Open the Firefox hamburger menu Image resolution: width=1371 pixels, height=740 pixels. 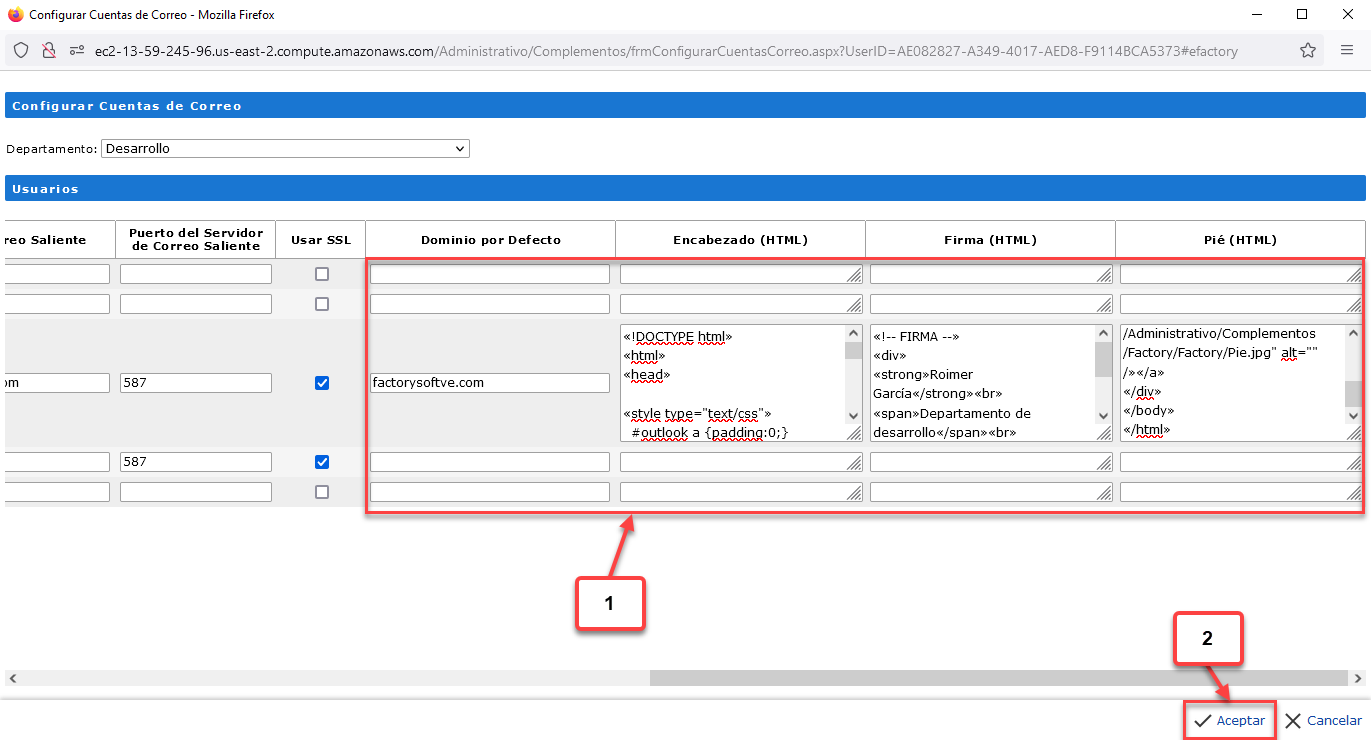click(x=1347, y=50)
